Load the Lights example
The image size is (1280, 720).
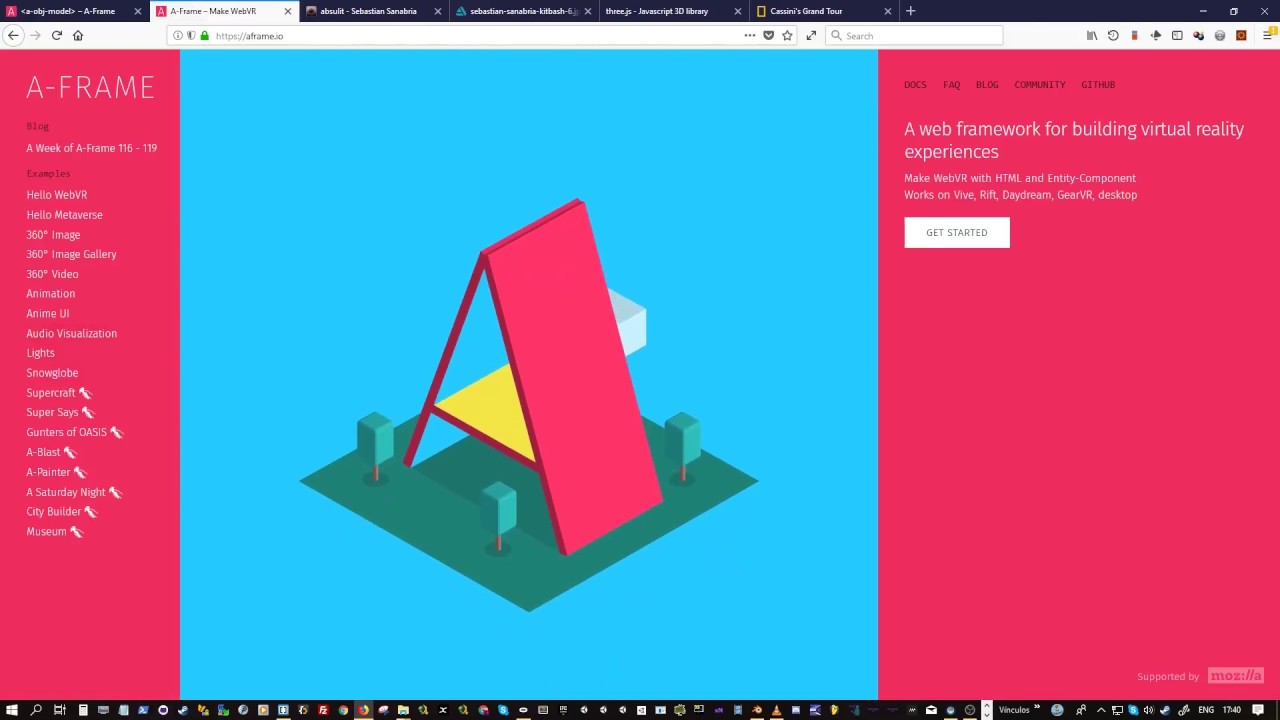(x=41, y=353)
